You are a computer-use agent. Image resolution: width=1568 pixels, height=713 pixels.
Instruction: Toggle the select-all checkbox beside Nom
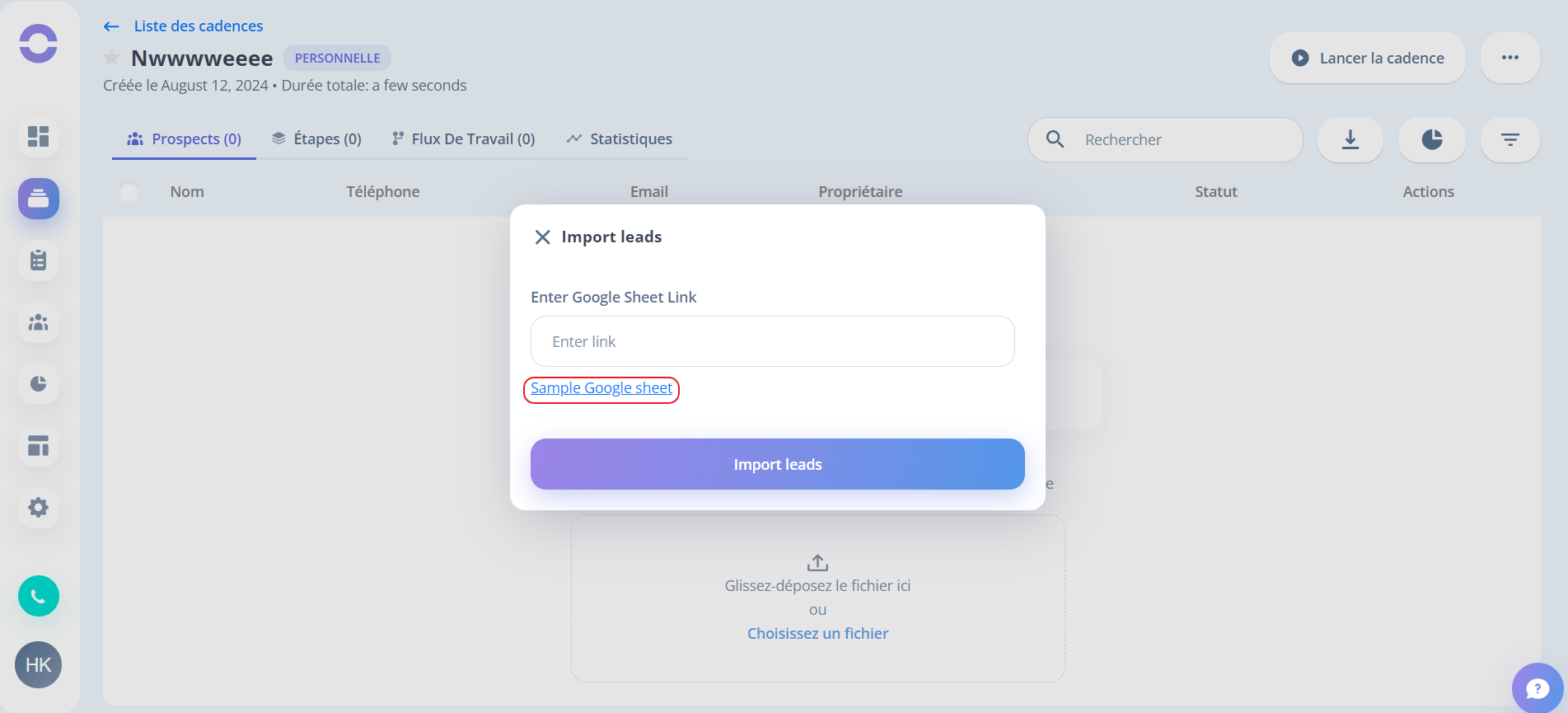pyautogui.click(x=129, y=192)
